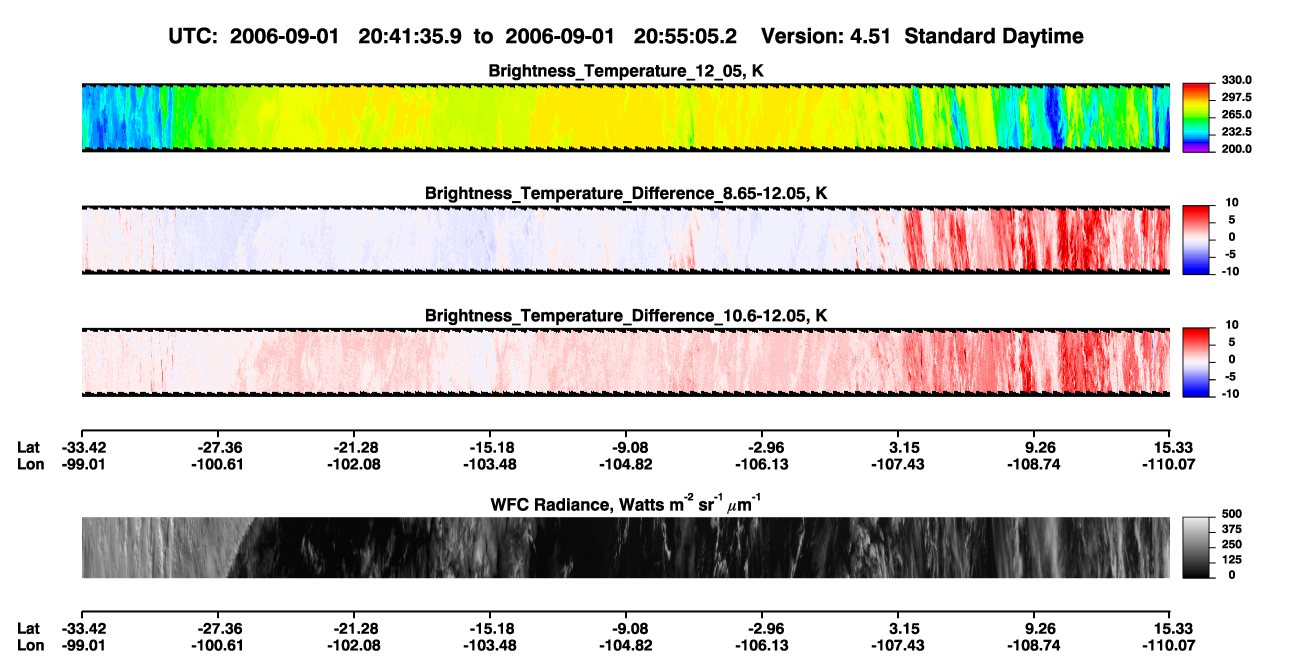
Task: Click the 375 tick on WFC colorbar
Action: coord(1230,530)
